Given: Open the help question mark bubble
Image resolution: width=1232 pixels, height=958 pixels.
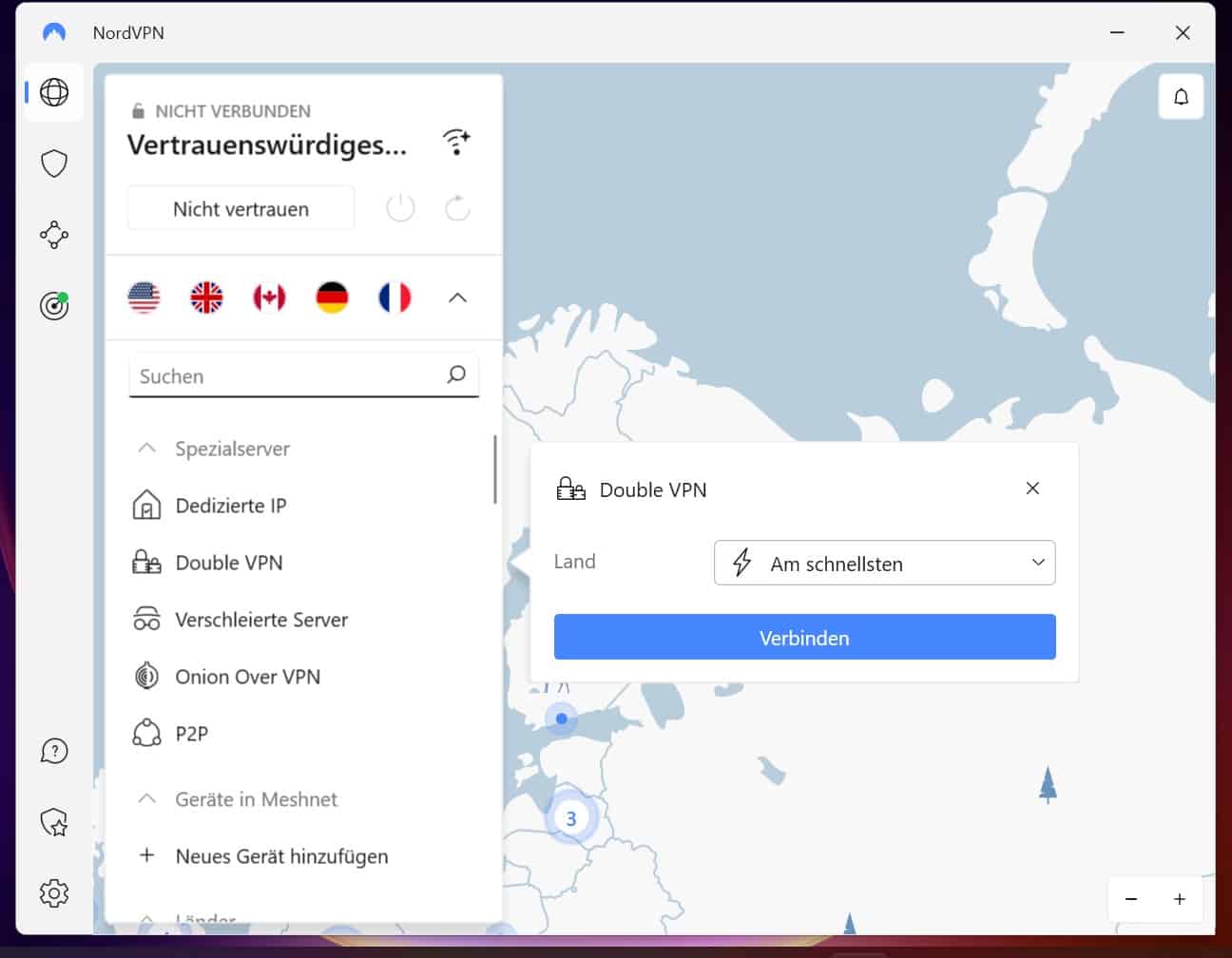Looking at the screenshot, I should click(54, 751).
